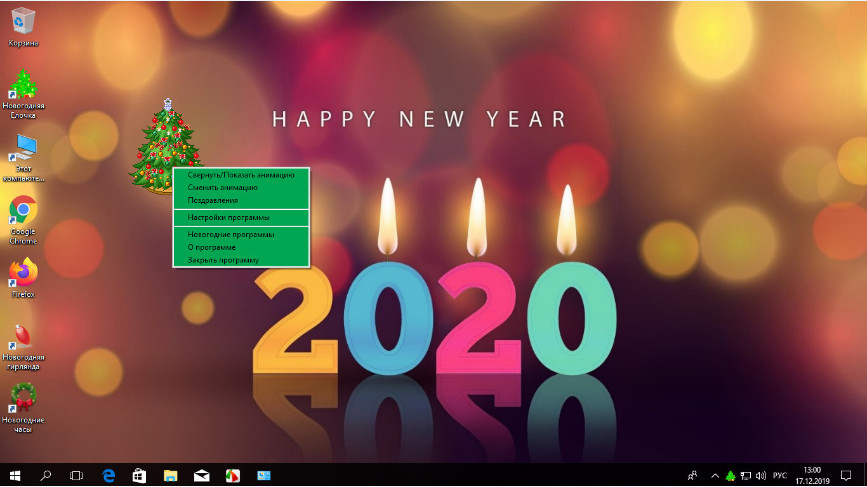Screen dimensions: 867x487
Task: Open network status tray icon
Action: pyautogui.click(x=746, y=475)
